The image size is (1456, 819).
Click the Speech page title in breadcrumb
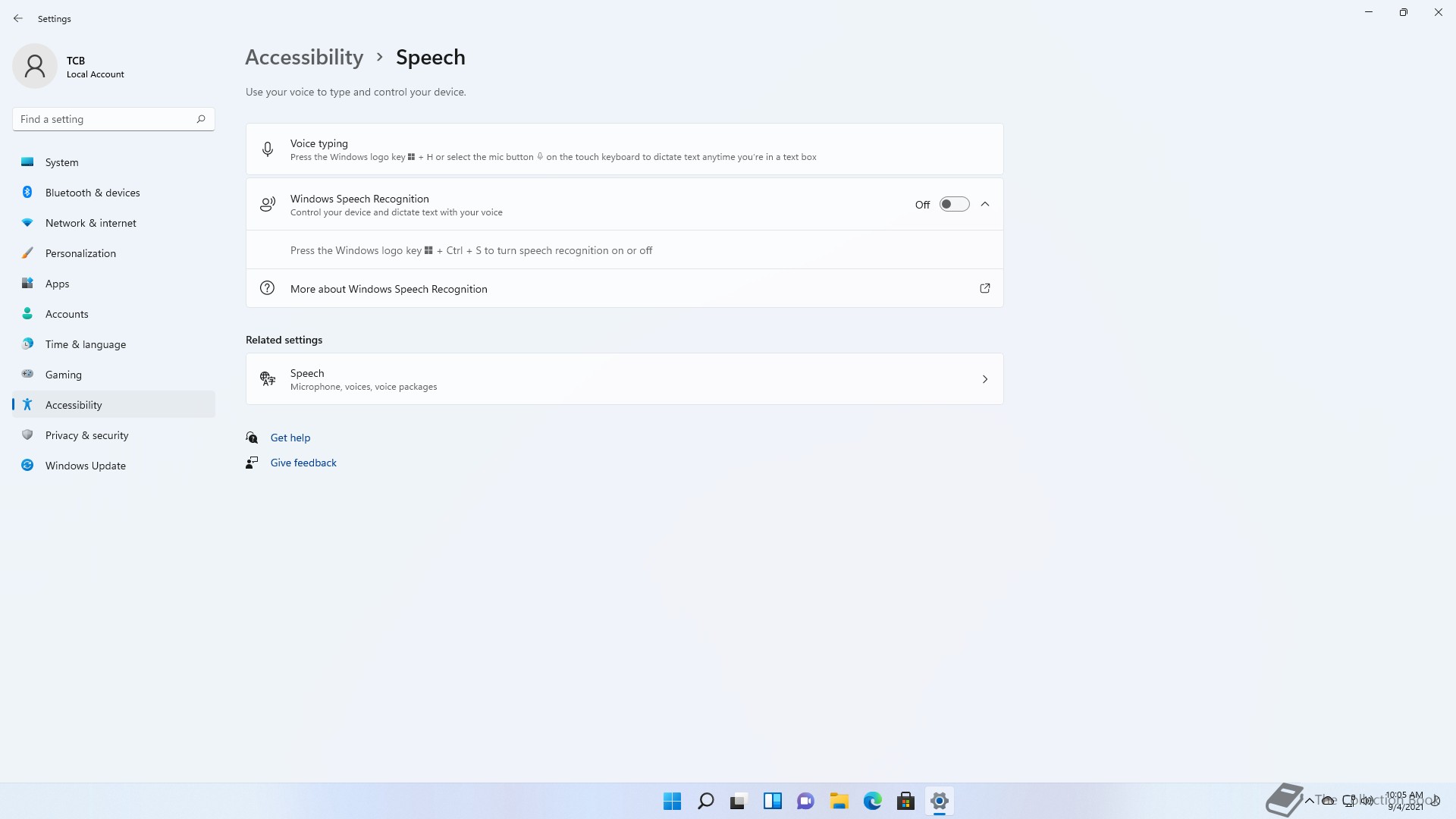click(x=430, y=58)
